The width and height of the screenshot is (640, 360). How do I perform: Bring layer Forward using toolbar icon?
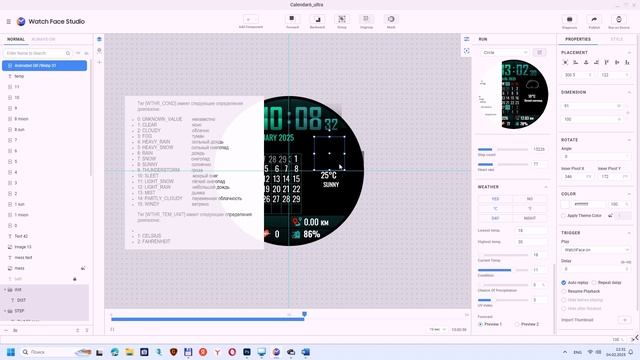(292, 19)
